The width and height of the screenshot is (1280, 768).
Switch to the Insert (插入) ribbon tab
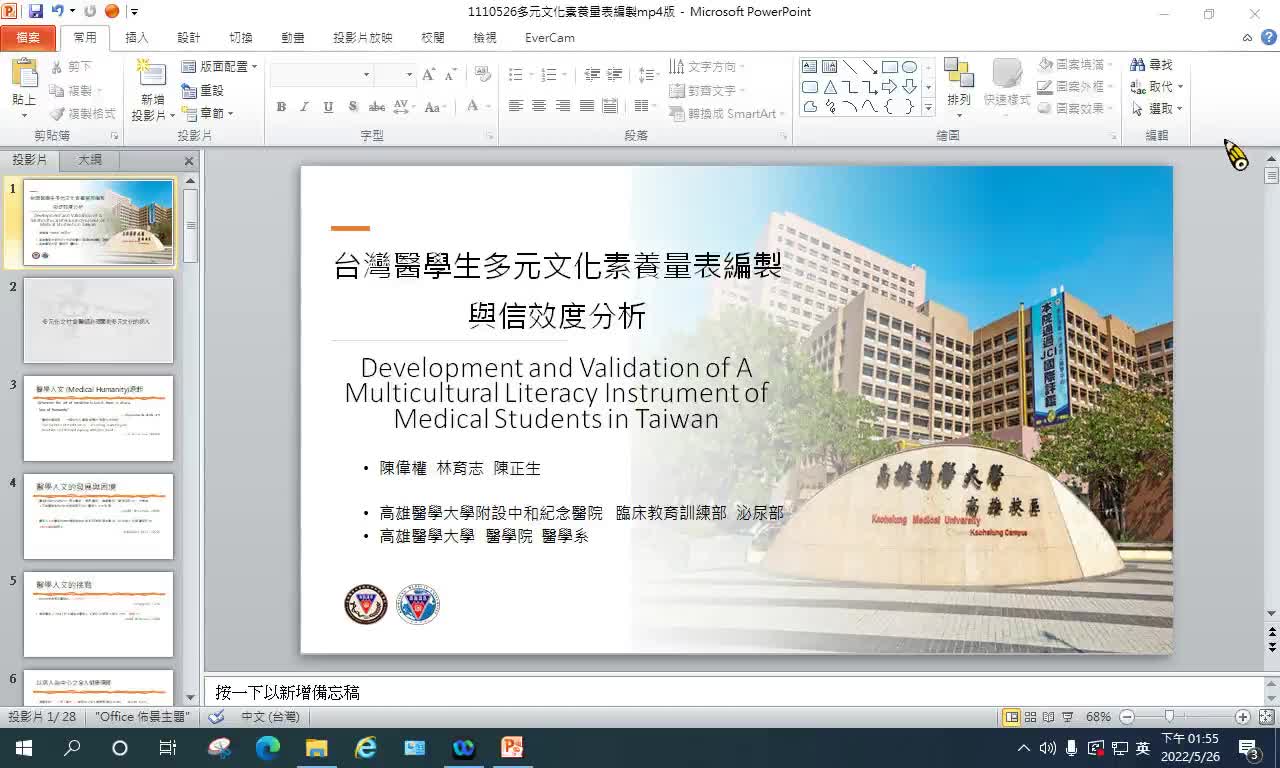tap(137, 38)
